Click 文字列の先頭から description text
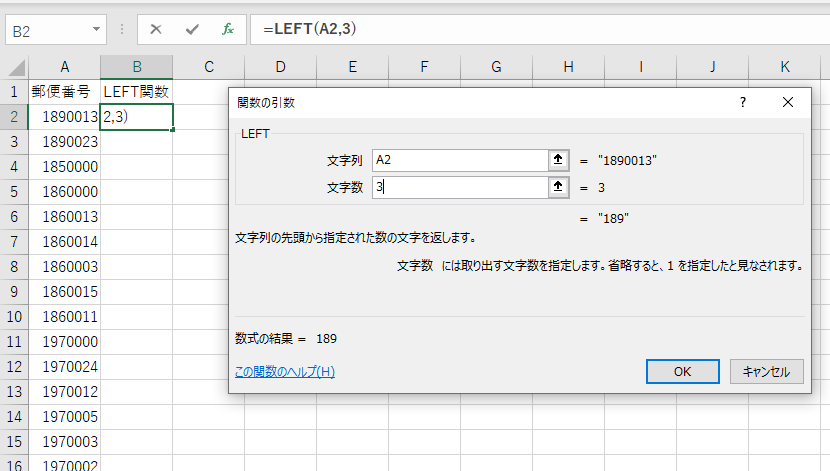The image size is (830, 471). click(x=356, y=238)
